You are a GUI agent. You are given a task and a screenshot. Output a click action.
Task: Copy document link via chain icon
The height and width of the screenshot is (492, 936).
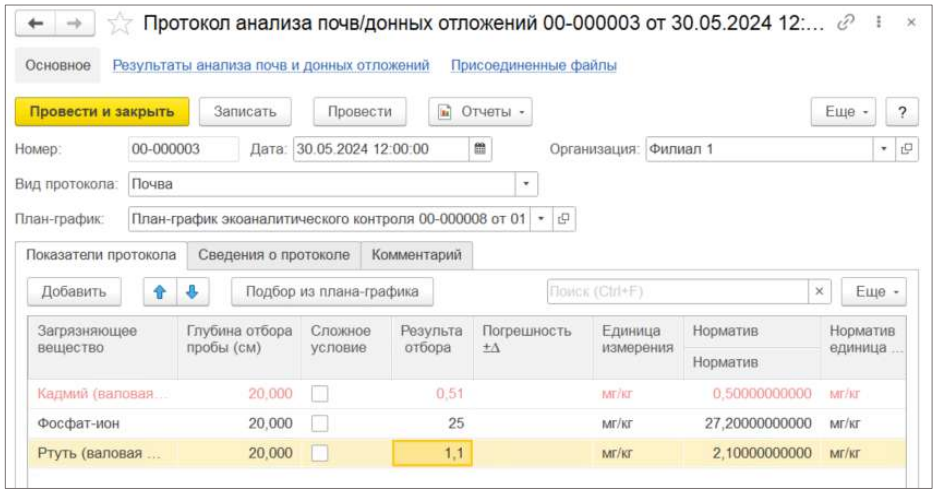pos(845,24)
